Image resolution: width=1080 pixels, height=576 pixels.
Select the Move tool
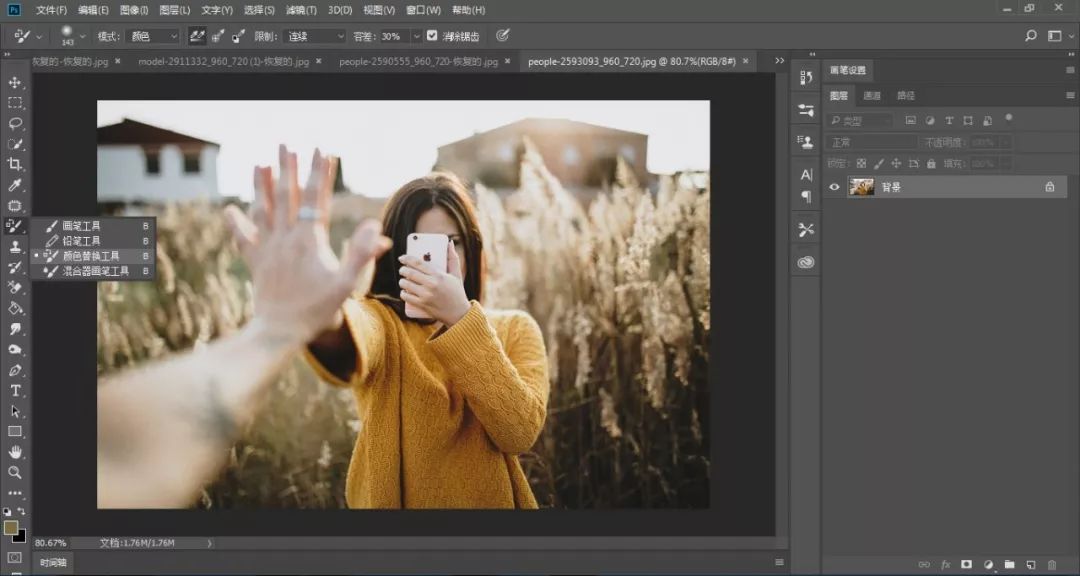coord(15,82)
